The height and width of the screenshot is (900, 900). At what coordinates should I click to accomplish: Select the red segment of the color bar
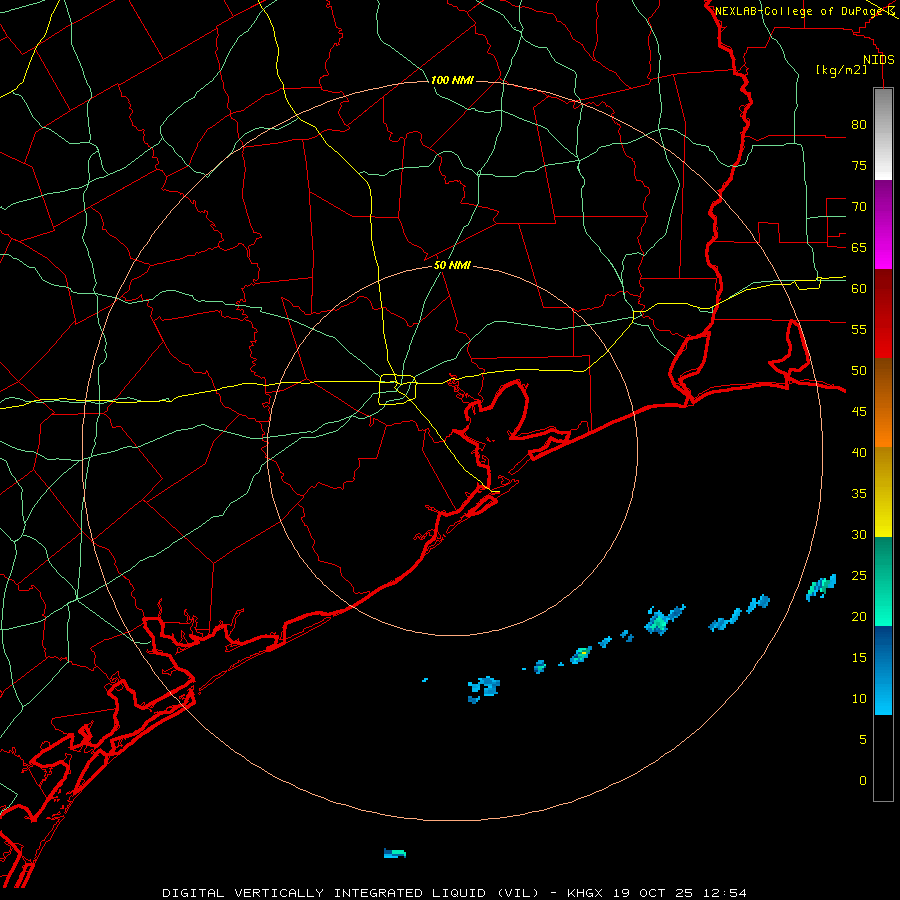[883, 314]
